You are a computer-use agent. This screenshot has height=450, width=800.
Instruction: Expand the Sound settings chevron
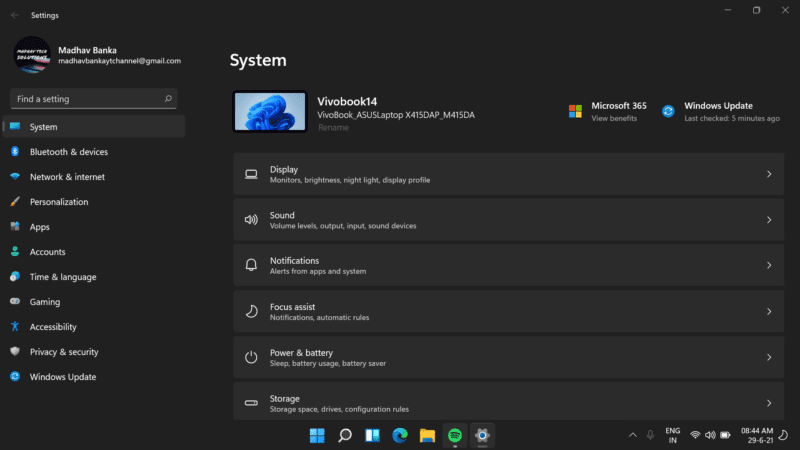[768, 220]
